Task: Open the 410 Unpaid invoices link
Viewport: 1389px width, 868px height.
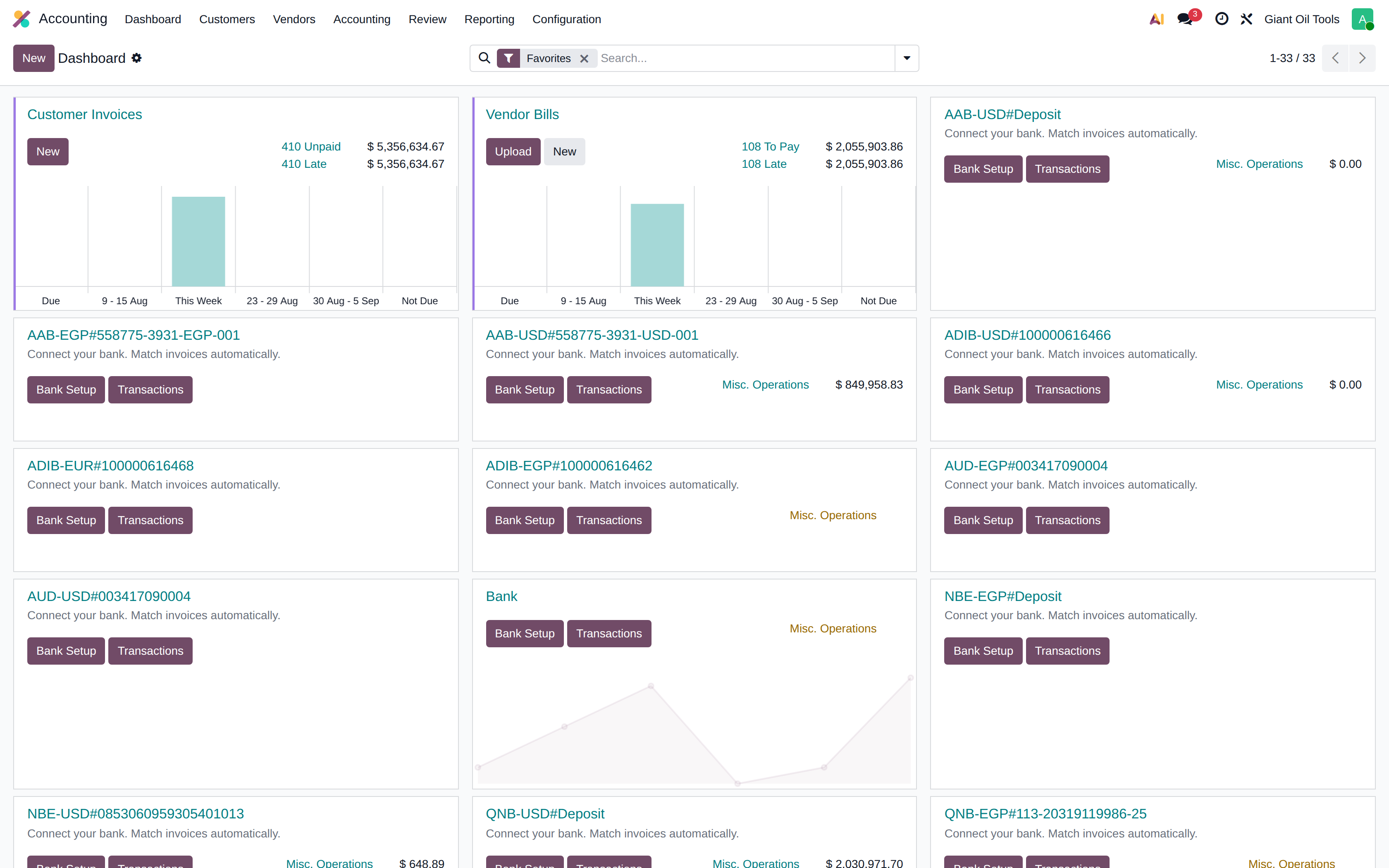Action: (x=311, y=146)
